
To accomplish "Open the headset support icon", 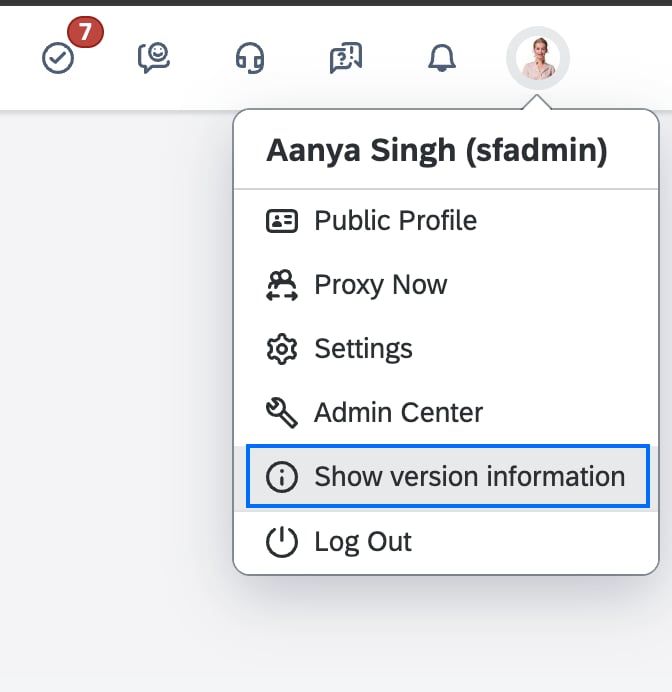I will click(250, 58).
